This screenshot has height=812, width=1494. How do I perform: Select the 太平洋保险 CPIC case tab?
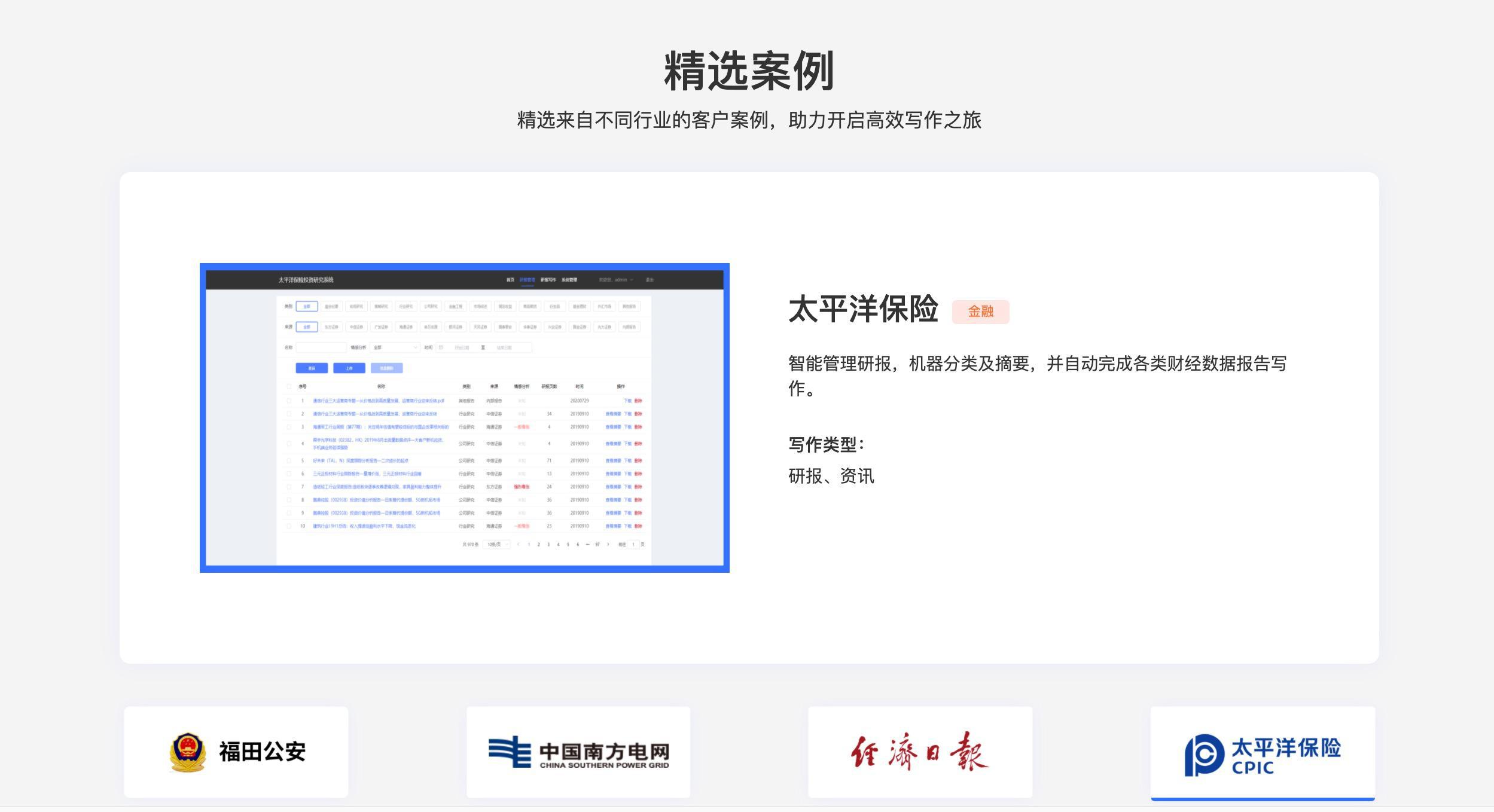[x=1263, y=753]
